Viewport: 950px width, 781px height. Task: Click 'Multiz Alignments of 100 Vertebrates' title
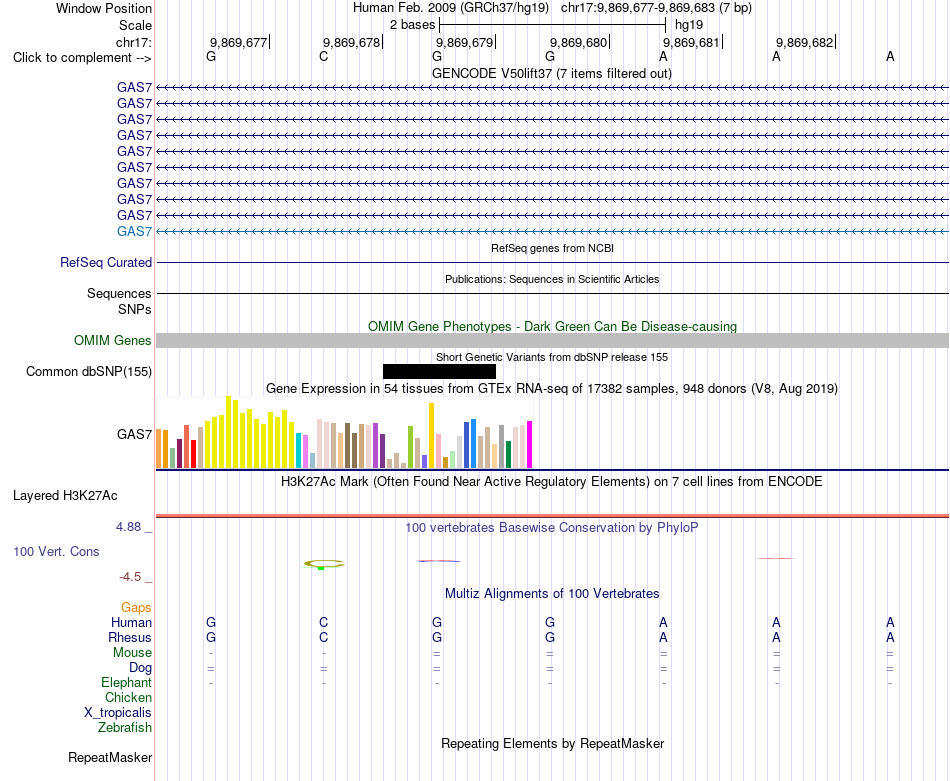552,594
